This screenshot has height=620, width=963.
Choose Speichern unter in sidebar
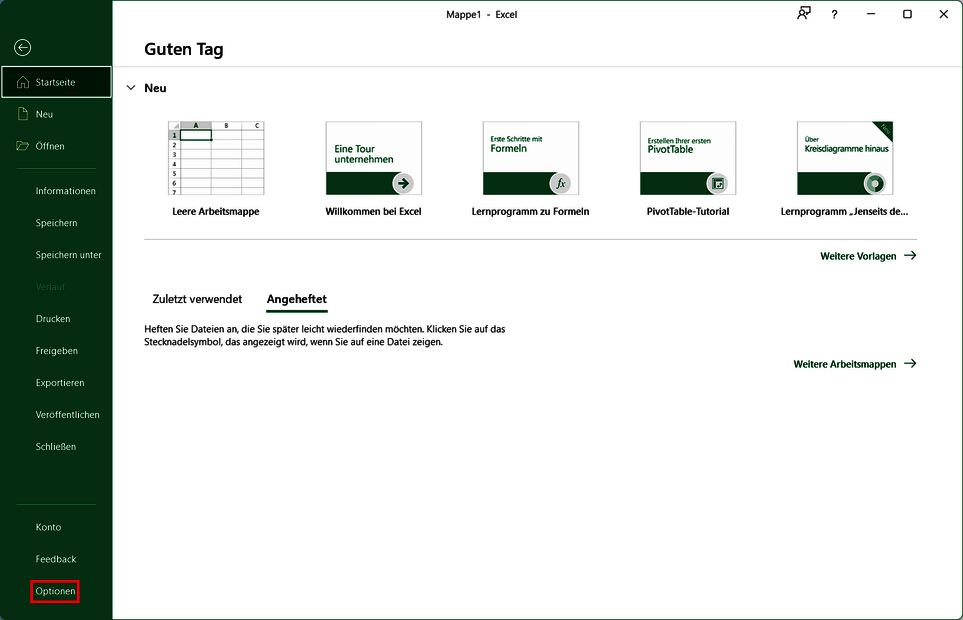[68, 255]
